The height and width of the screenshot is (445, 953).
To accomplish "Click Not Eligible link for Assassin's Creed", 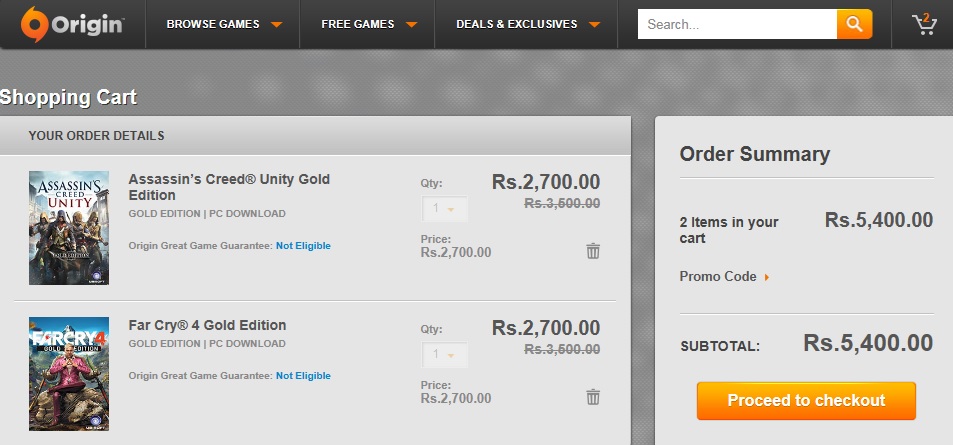I will pos(303,246).
